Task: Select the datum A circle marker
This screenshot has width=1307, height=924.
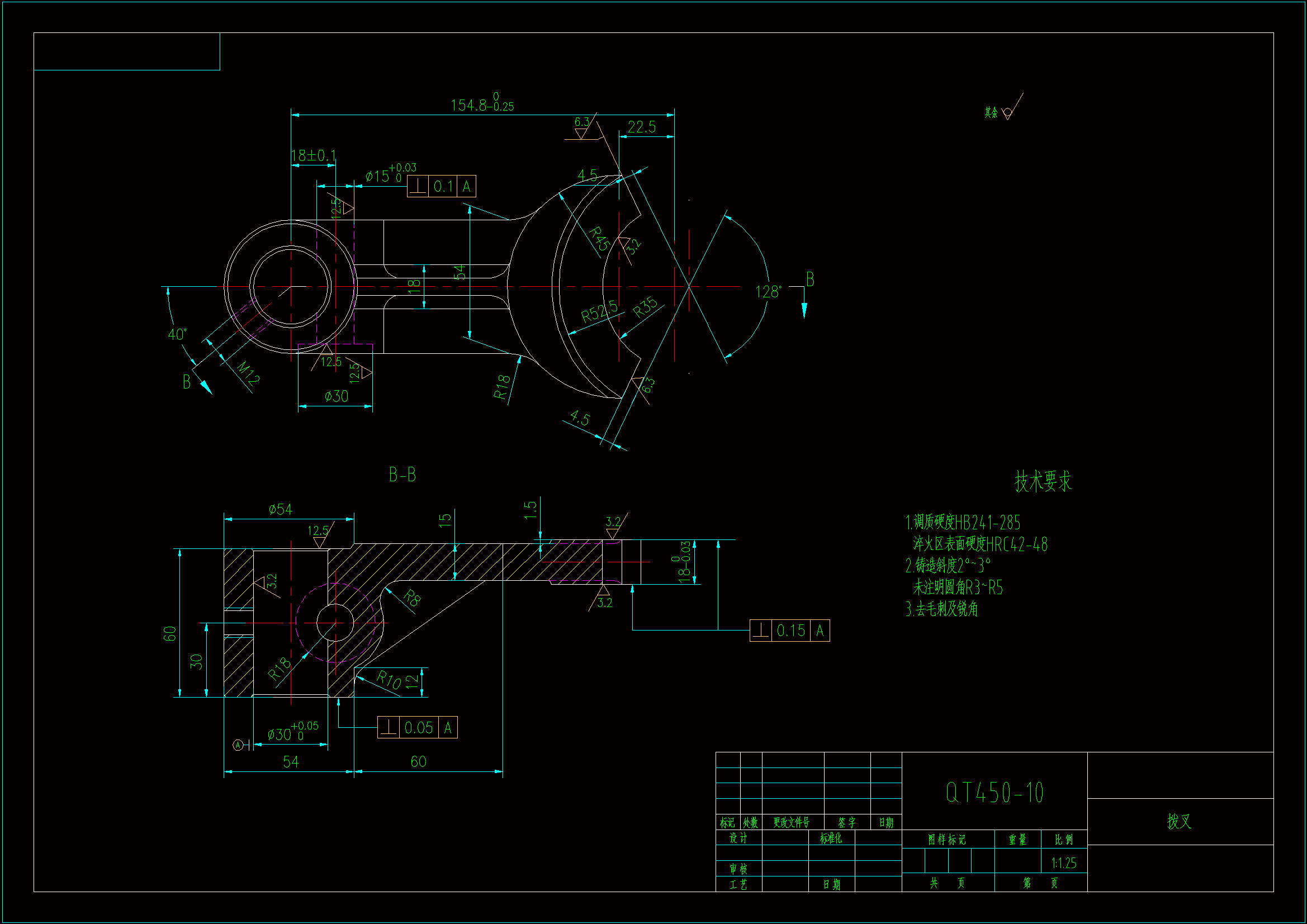Action: coord(238,745)
